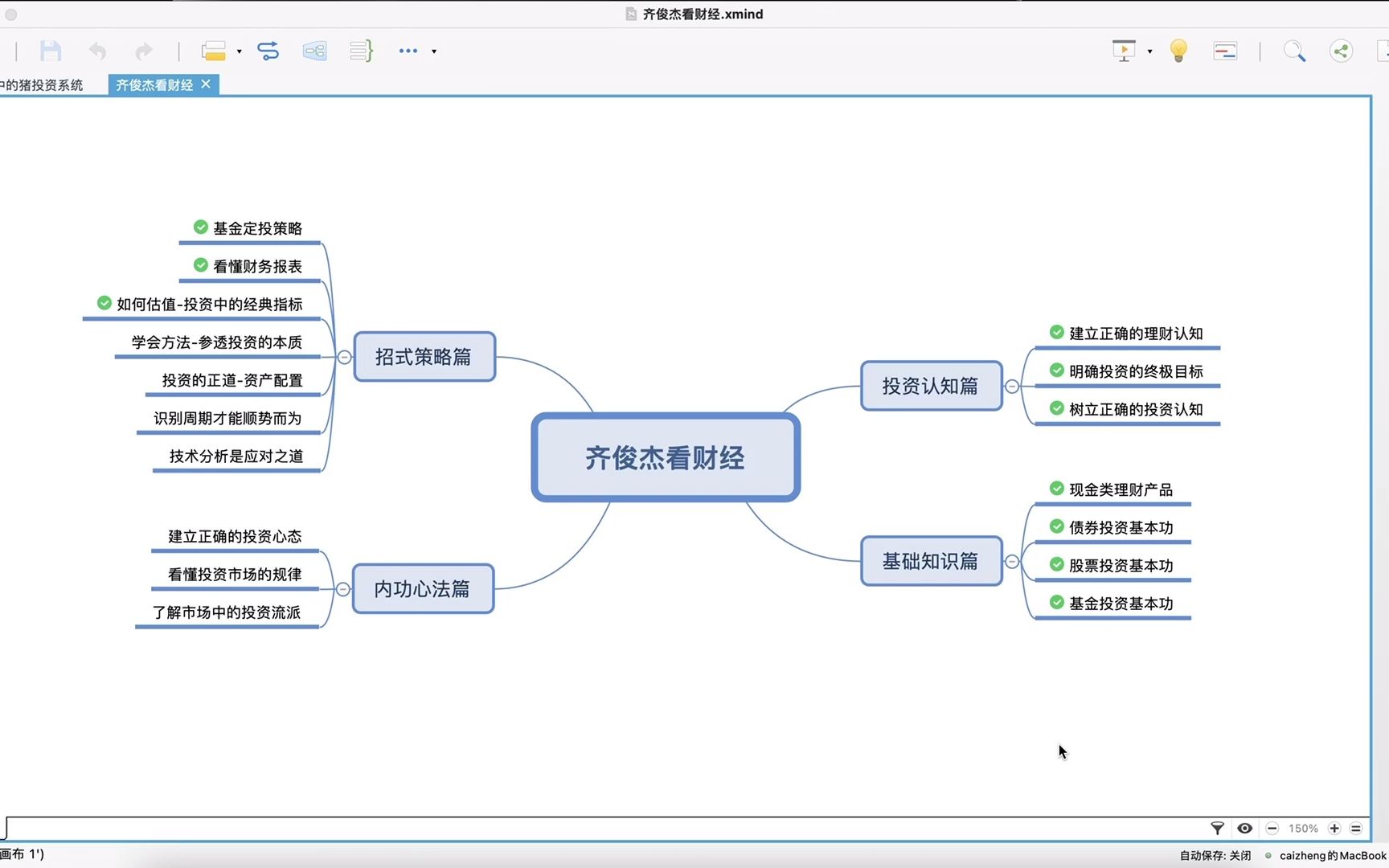Toggle the eye visibility icon in status bar
The image size is (1389, 868).
tap(1245, 828)
